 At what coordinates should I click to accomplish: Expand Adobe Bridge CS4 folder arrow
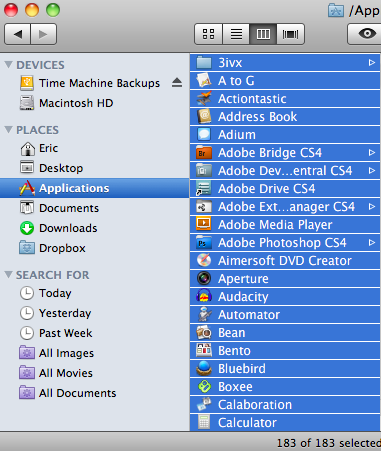[x=372, y=152]
